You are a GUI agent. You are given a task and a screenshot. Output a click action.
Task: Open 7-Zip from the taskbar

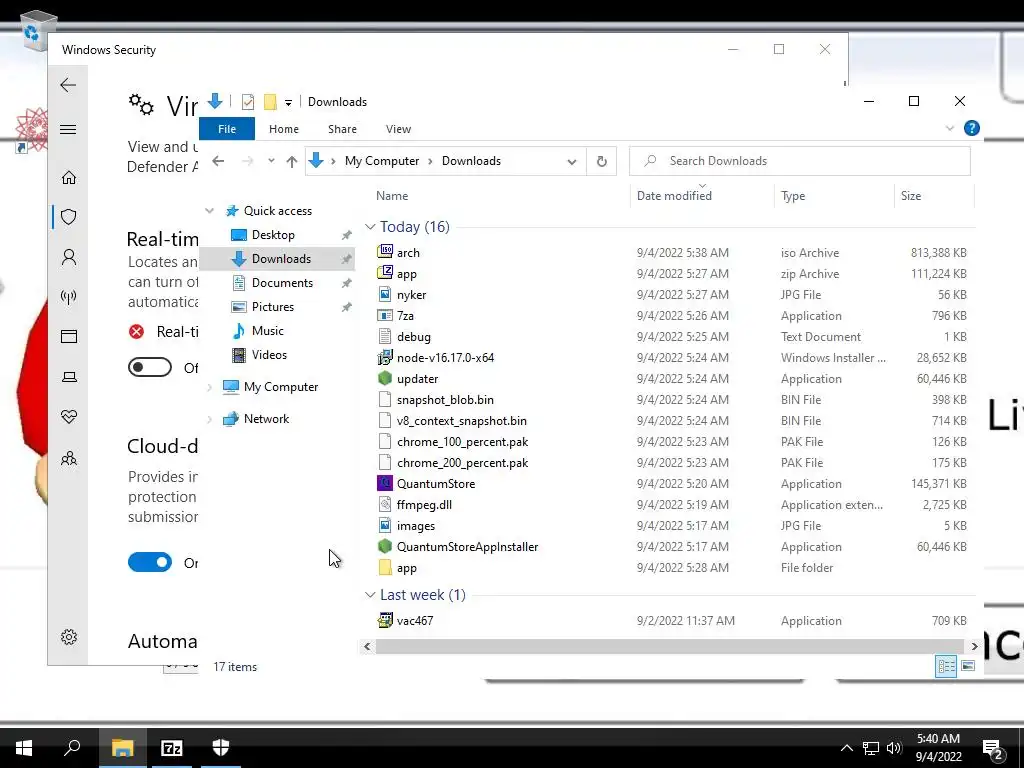coord(172,748)
